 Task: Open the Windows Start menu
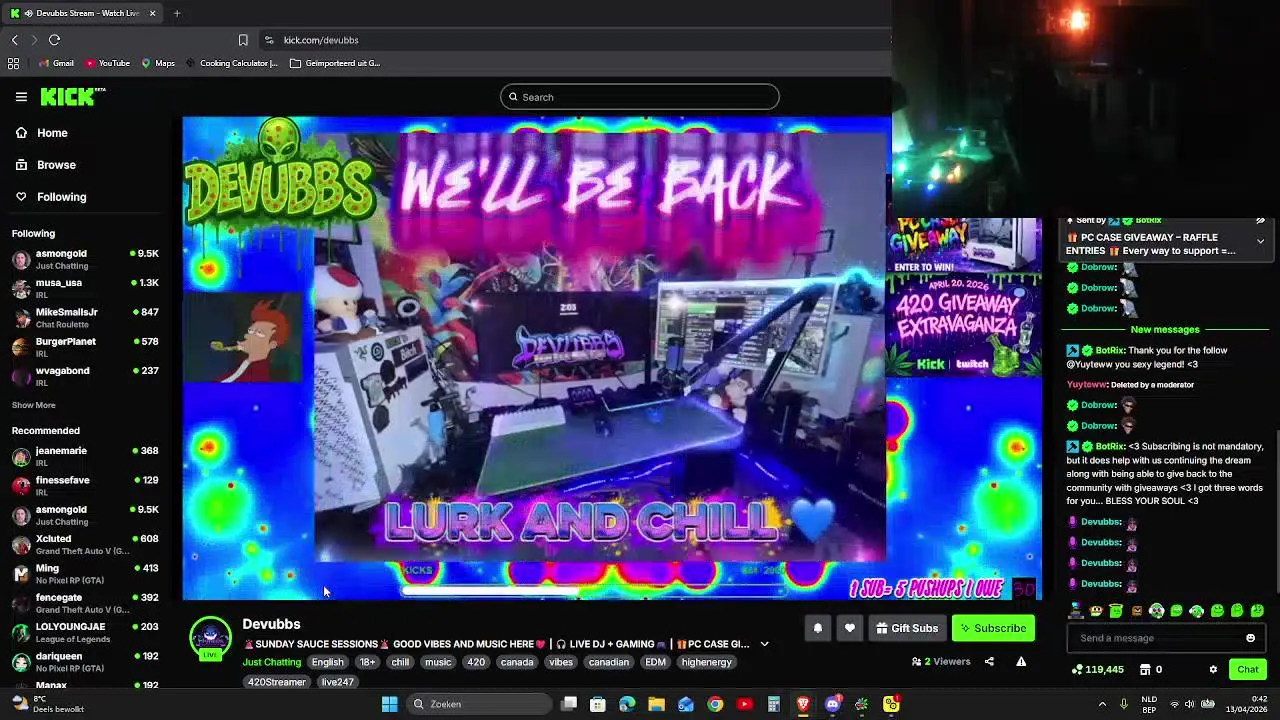click(x=389, y=704)
